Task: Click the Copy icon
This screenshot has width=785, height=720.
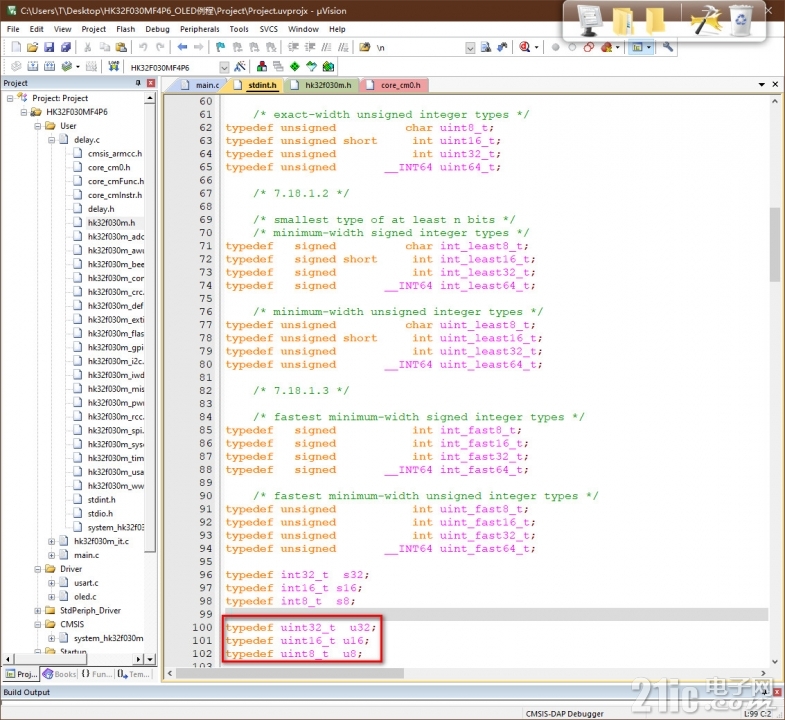Action: coord(104,47)
